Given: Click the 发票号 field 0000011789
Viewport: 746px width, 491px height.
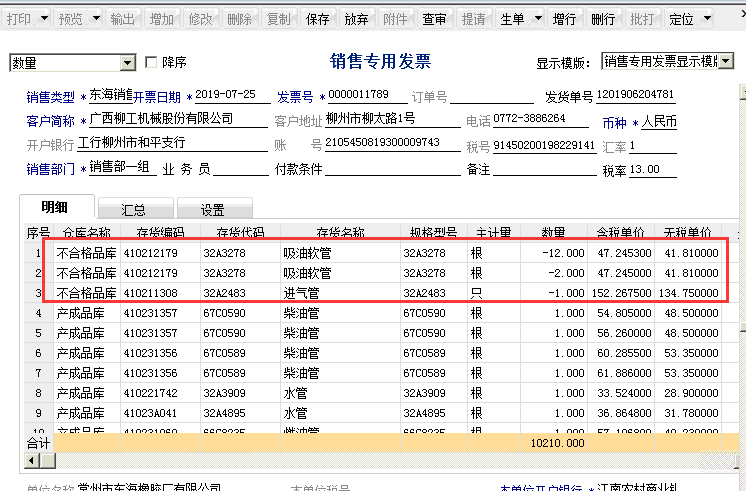Looking at the screenshot, I should 367,95.
